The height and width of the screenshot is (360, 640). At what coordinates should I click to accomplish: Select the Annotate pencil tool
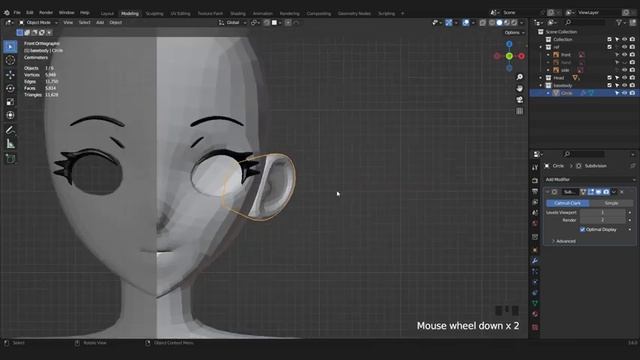[x=10, y=130]
